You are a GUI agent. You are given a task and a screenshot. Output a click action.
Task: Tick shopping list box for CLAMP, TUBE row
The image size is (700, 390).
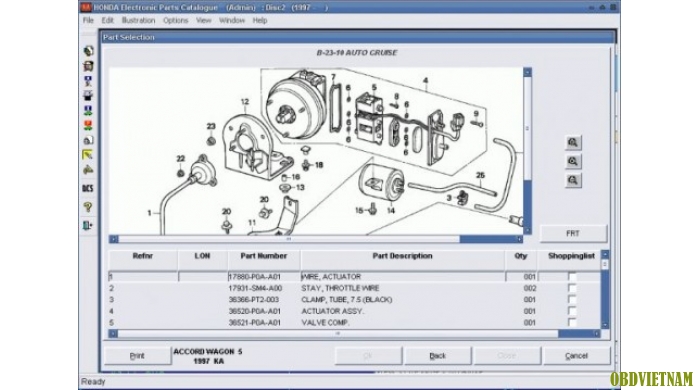(x=572, y=299)
